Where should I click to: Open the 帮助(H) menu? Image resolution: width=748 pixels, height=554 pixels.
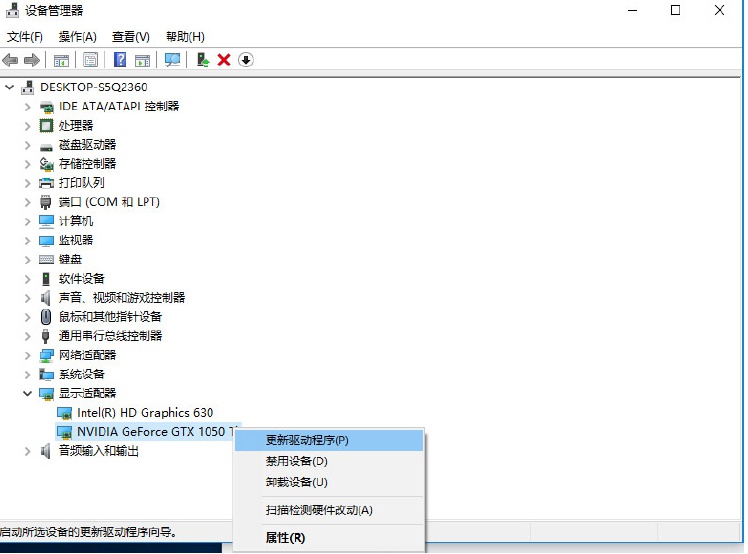(185, 37)
